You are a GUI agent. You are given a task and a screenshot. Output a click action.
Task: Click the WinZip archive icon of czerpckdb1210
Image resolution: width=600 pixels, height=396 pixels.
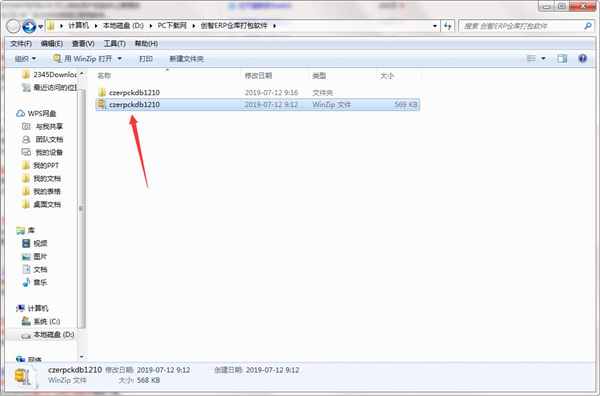click(x=102, y=104)
